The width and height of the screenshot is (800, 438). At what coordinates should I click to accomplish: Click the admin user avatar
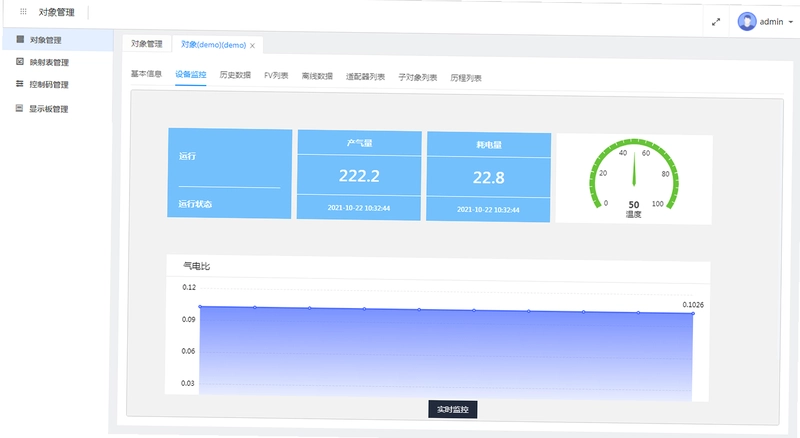tap(747, 21)
